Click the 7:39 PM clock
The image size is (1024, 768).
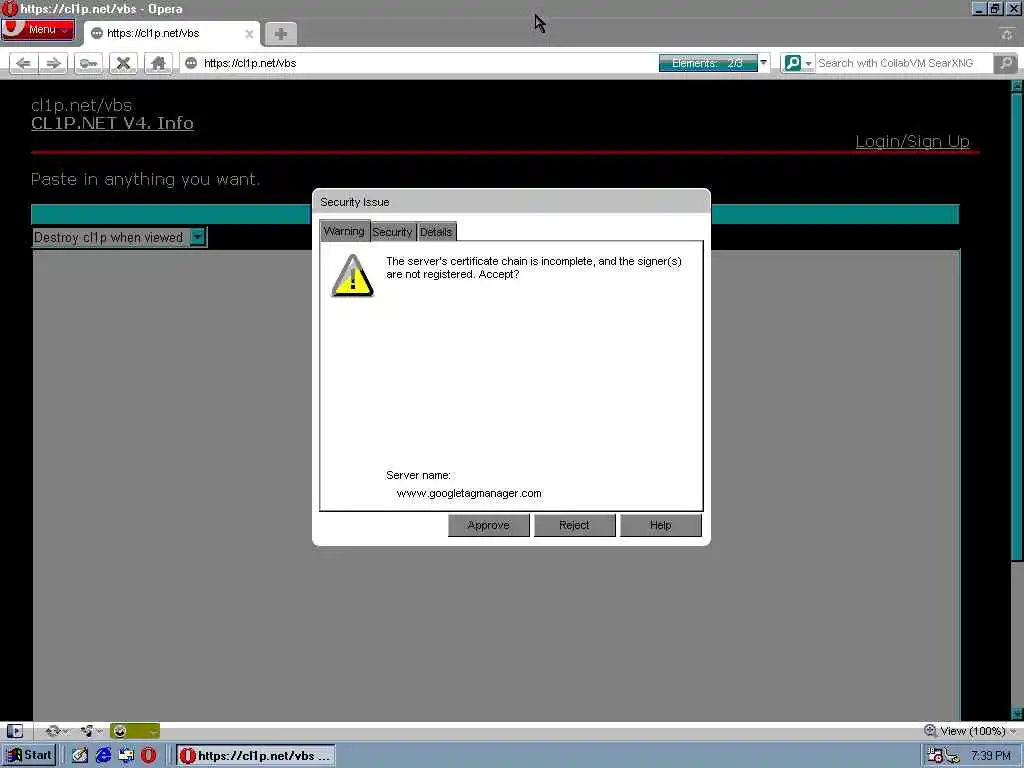[991, 756]
